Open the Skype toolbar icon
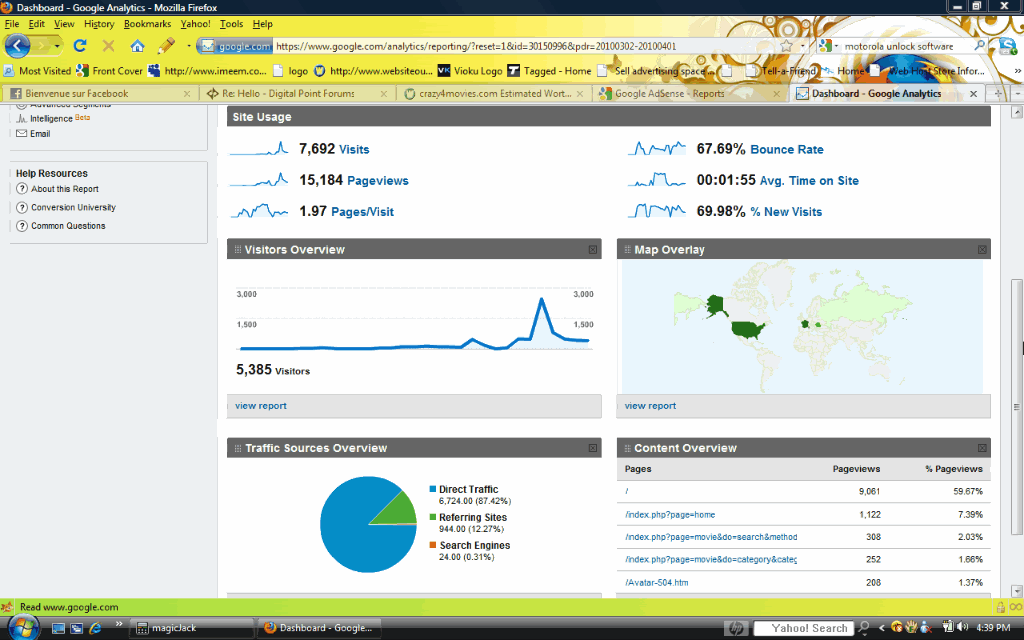This screenshot has width=1024, height=640. tap(1006, 46)
